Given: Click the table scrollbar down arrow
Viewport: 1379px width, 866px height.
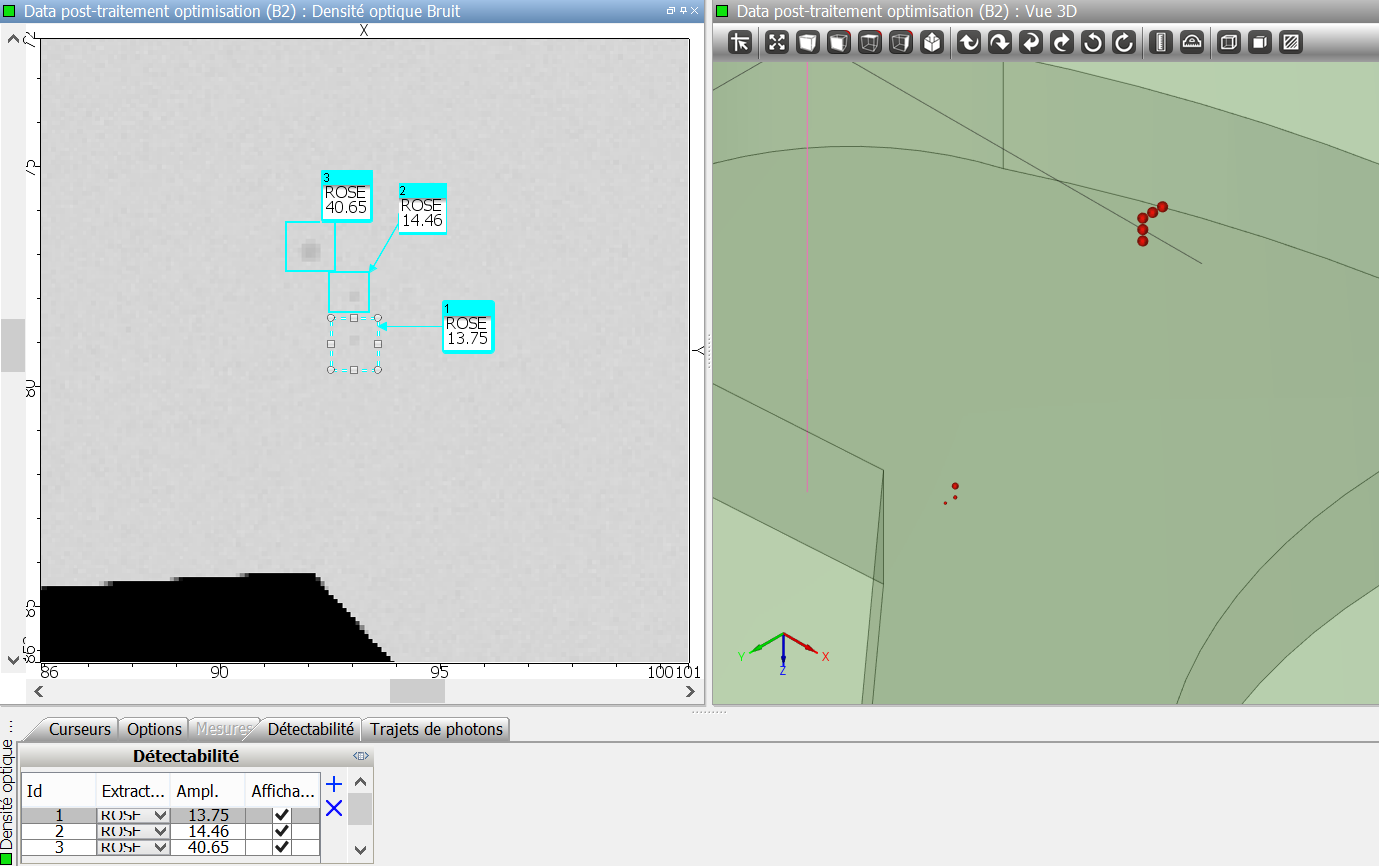Looking at the screenshot, I should (x=361, y=850).
